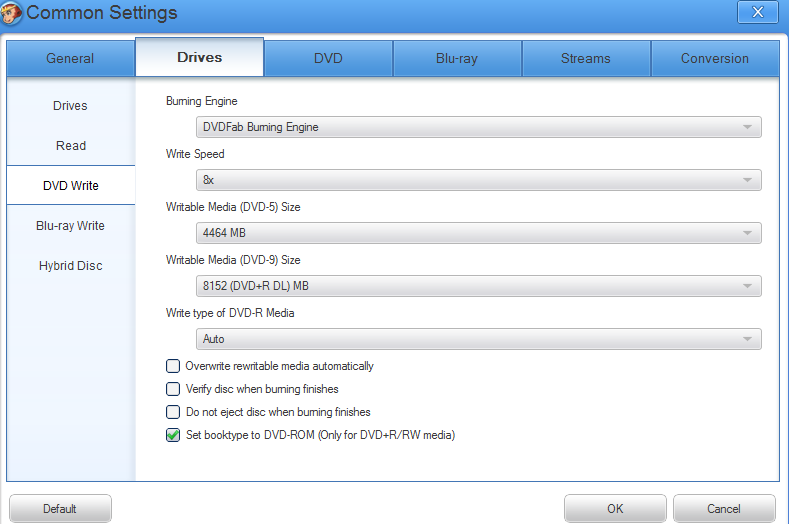789x524 pixels.
Task: Select DVD Write in the sidebar
Action: [70, 185]
